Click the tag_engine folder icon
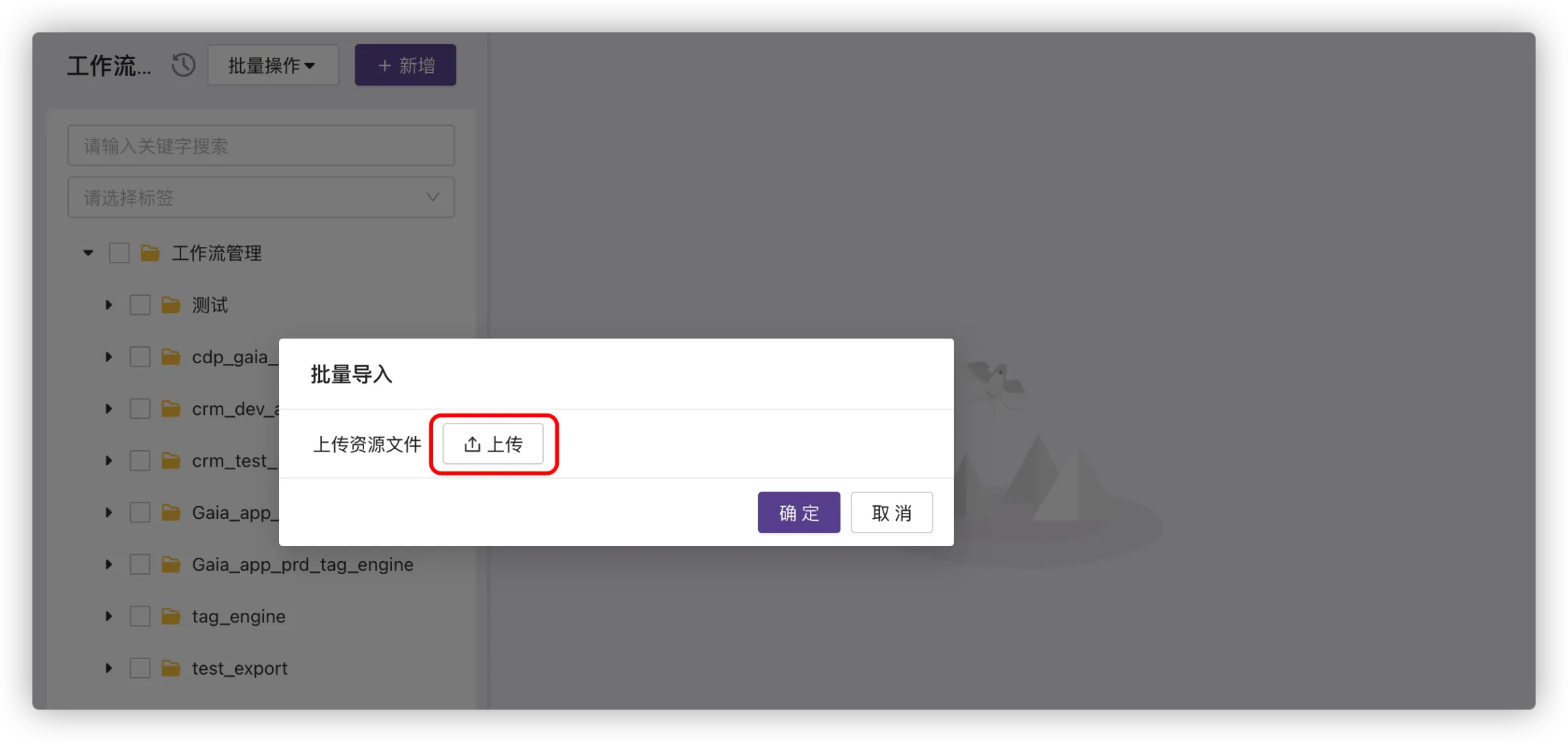Screen dimensions: 1568x742 pos(171,617)
